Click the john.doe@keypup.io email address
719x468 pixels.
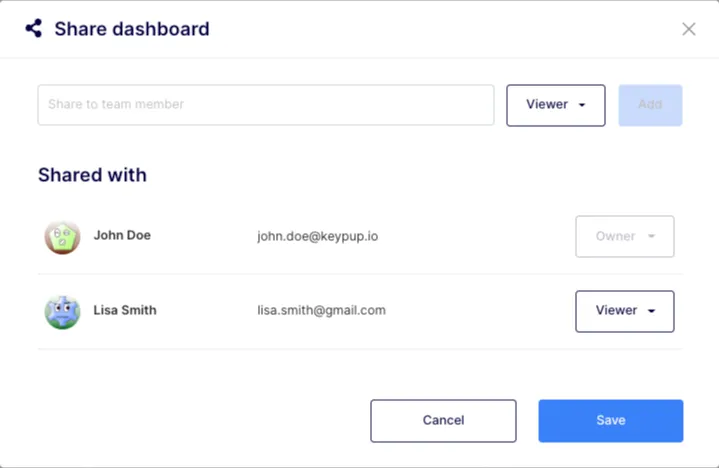point(317,237)
